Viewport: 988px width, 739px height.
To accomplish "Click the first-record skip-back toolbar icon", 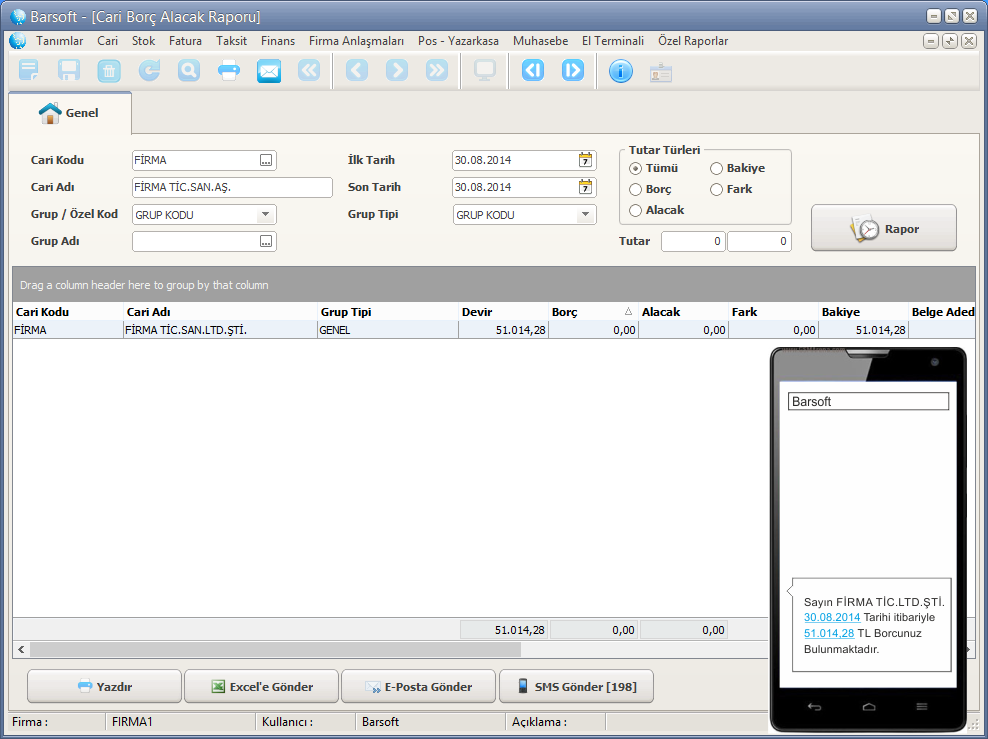I will click(533, 71).
